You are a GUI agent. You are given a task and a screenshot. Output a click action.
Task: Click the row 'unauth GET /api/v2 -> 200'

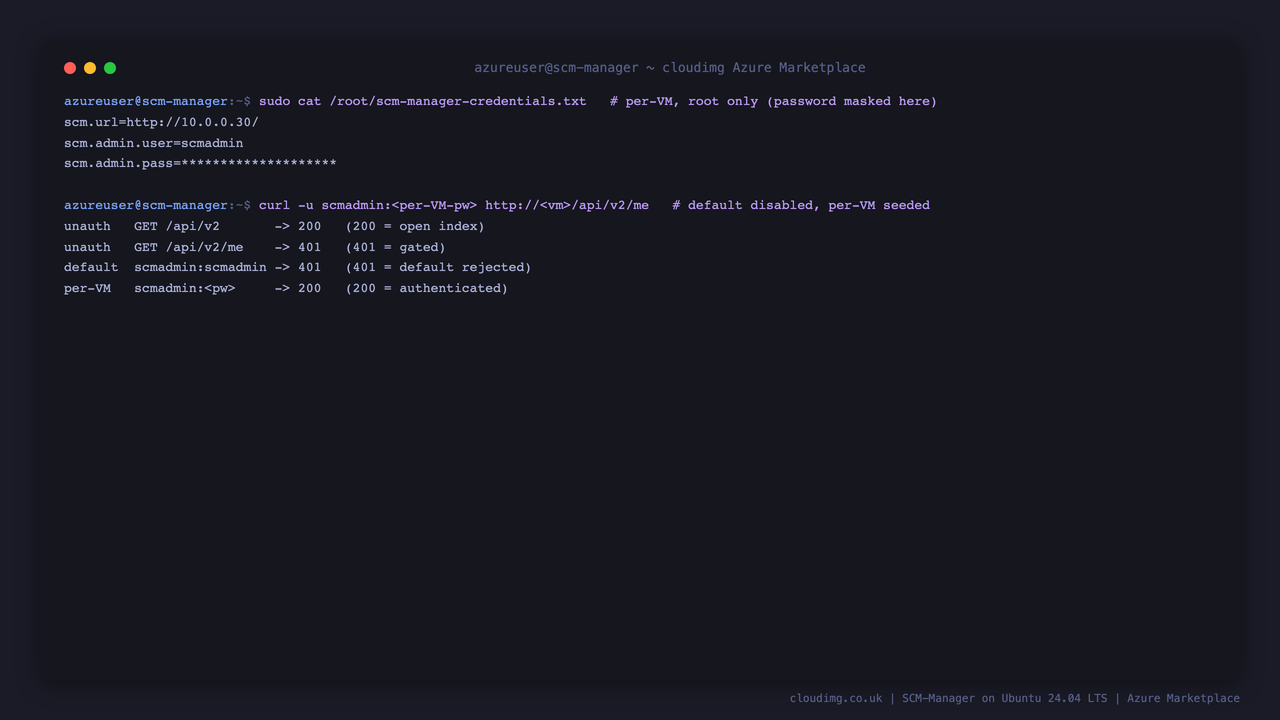pos(274,226)
